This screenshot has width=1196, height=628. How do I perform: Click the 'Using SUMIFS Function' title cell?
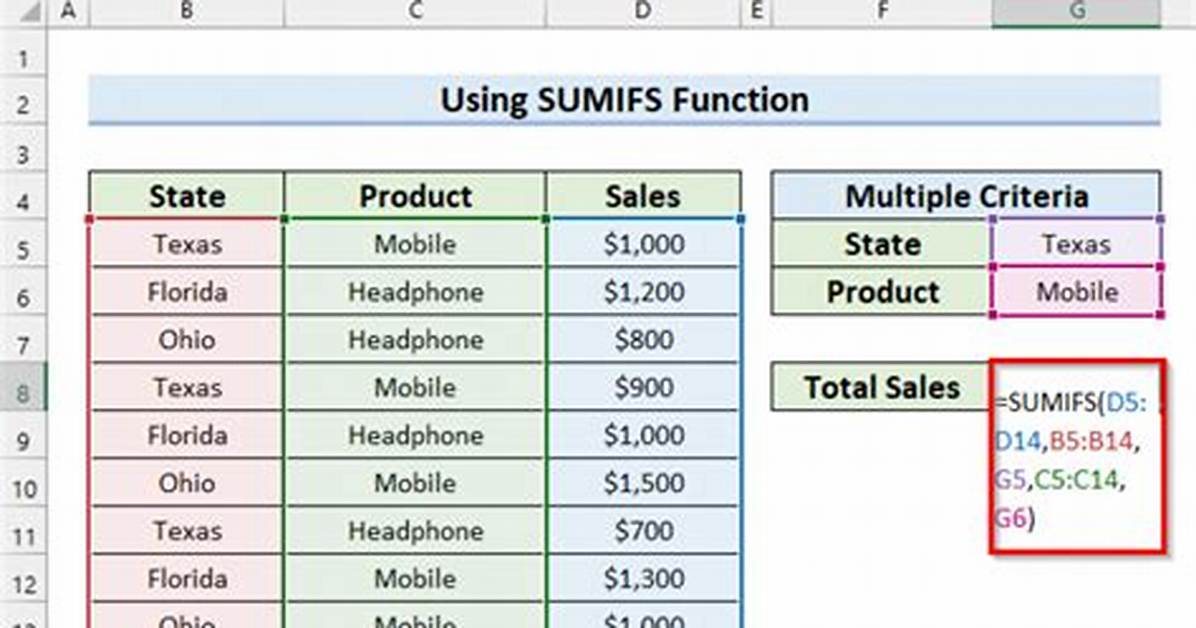tap(624, 100)
